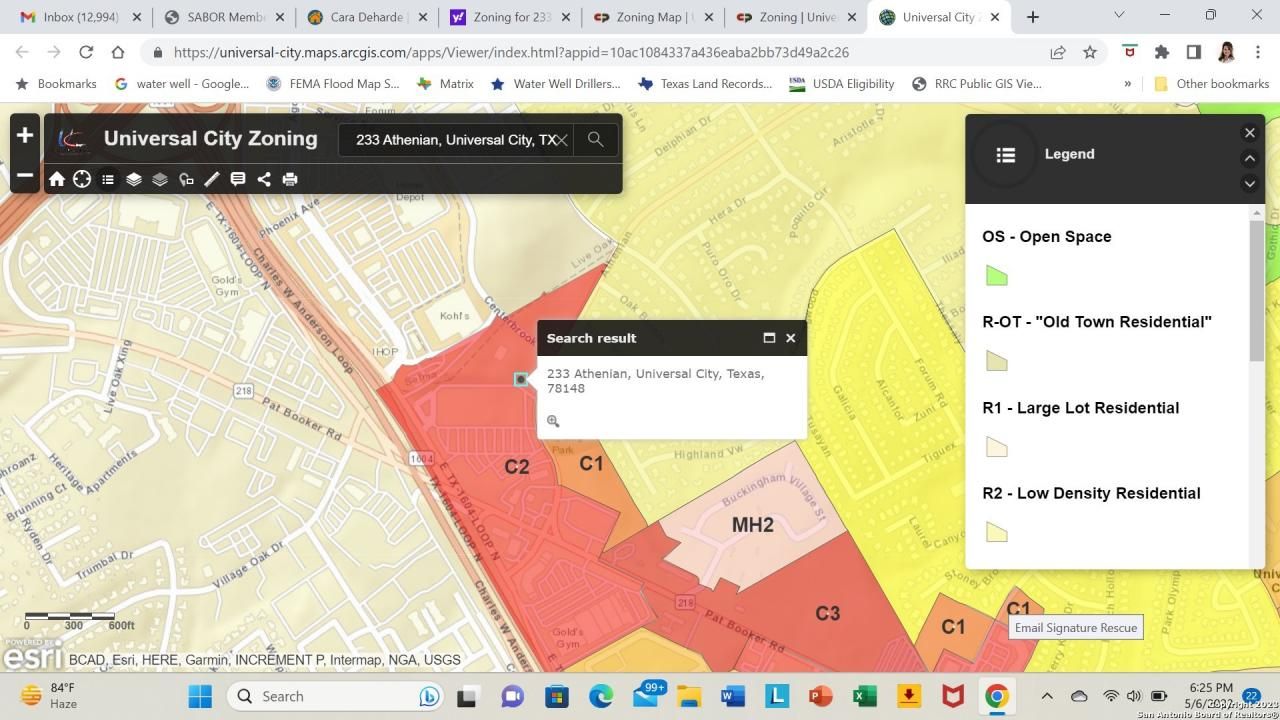
Task: Open the share map icon
Action: pyautogui.click(x=264, y=179)
